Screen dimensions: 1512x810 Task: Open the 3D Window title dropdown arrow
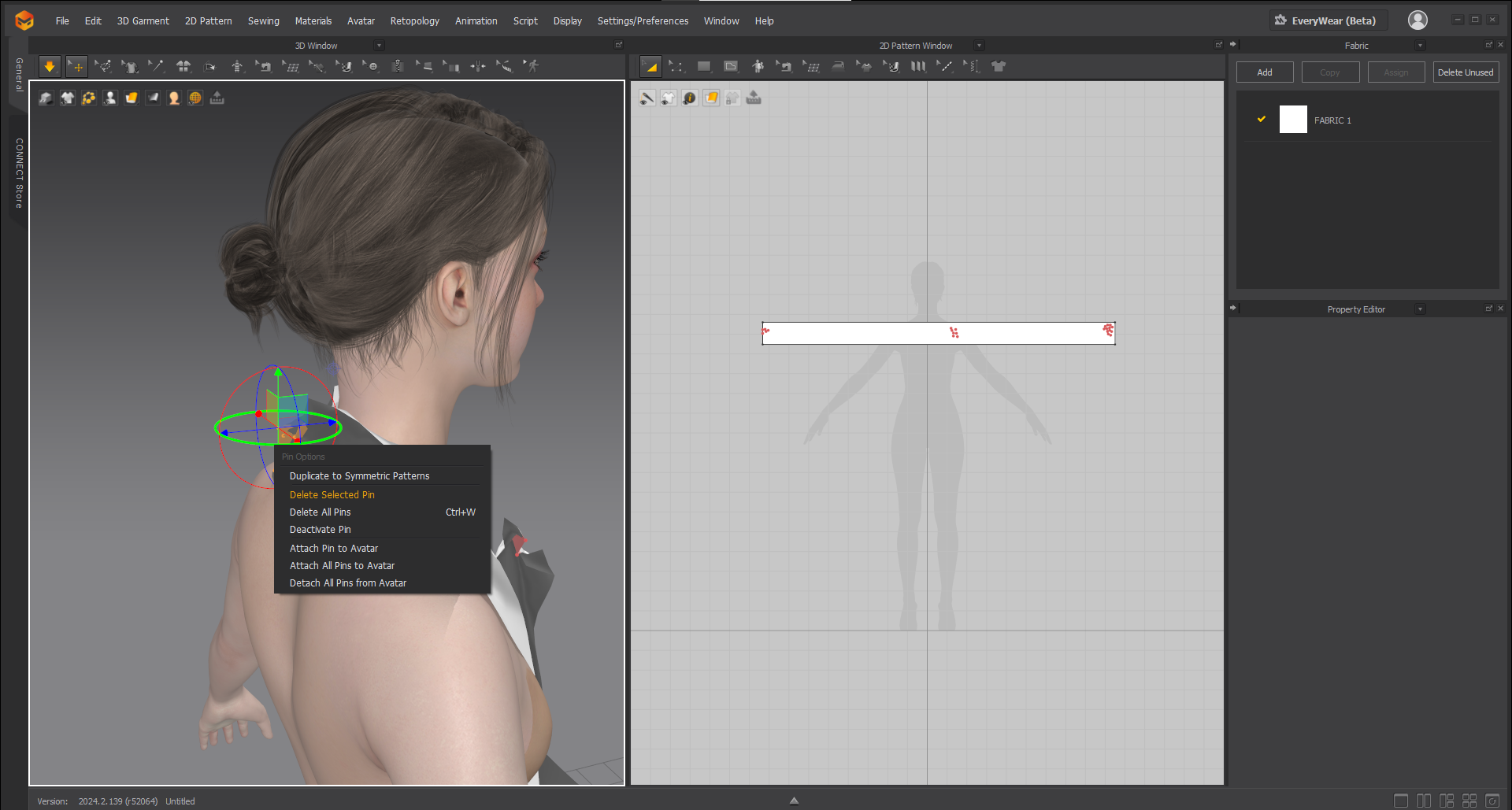pos(379,46)
